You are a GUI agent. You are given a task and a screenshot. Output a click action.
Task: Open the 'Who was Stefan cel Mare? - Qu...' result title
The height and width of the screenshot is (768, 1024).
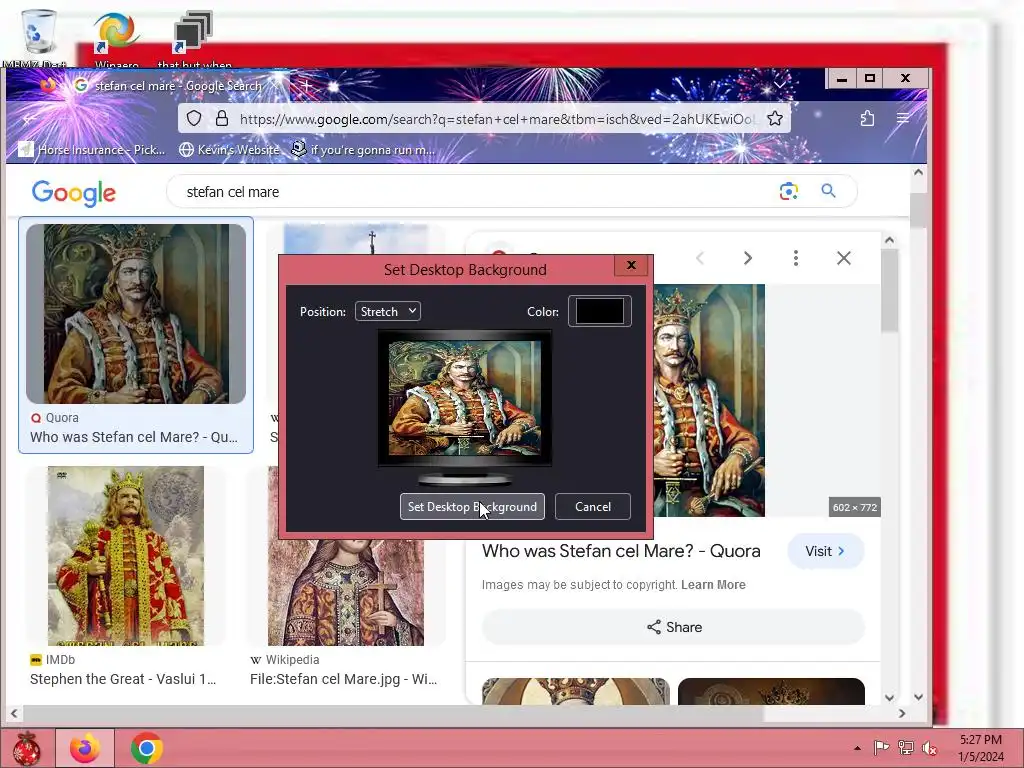(134, 437)
